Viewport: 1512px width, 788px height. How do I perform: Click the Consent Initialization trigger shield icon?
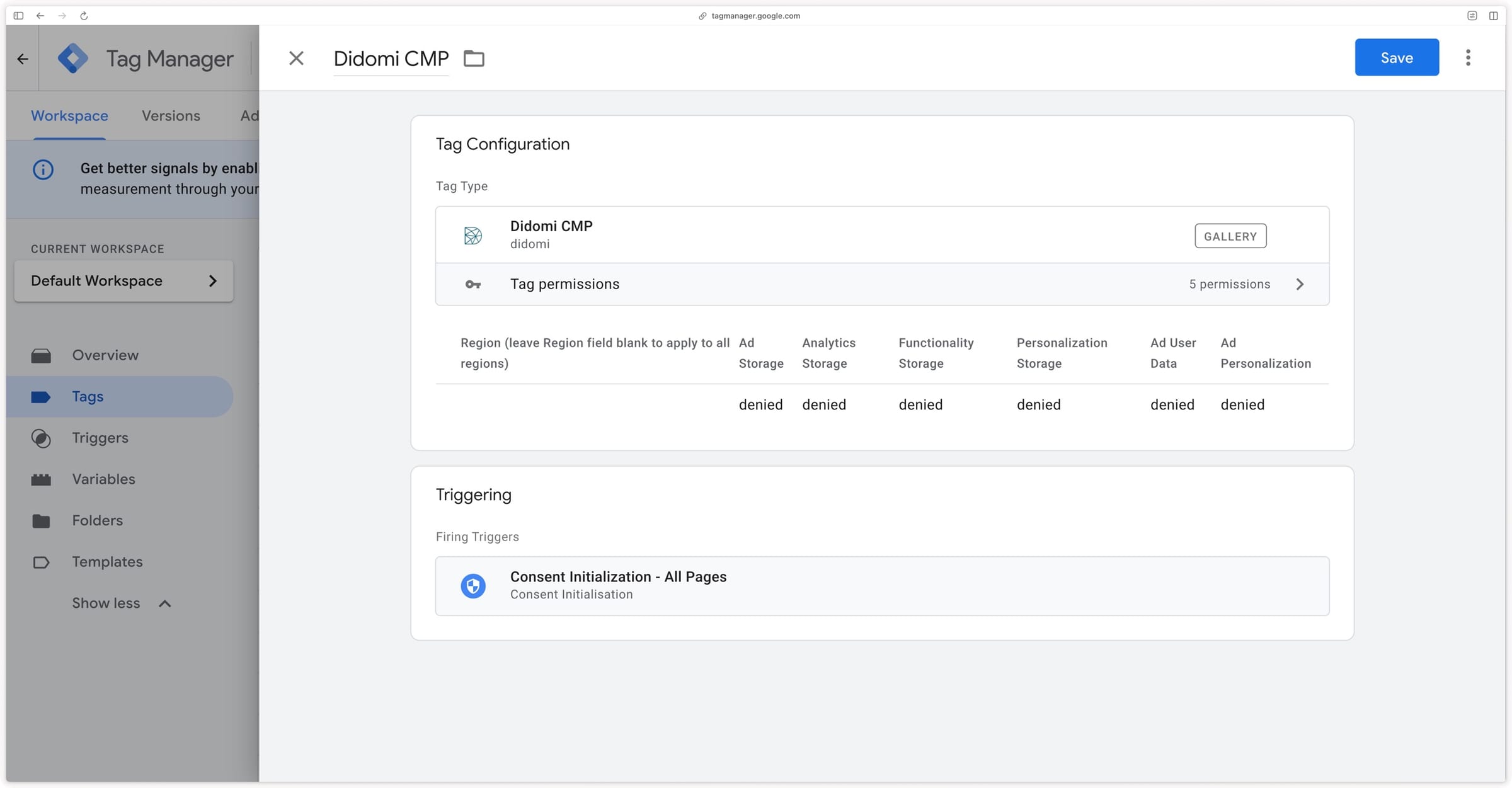click(x=472, y=586)
